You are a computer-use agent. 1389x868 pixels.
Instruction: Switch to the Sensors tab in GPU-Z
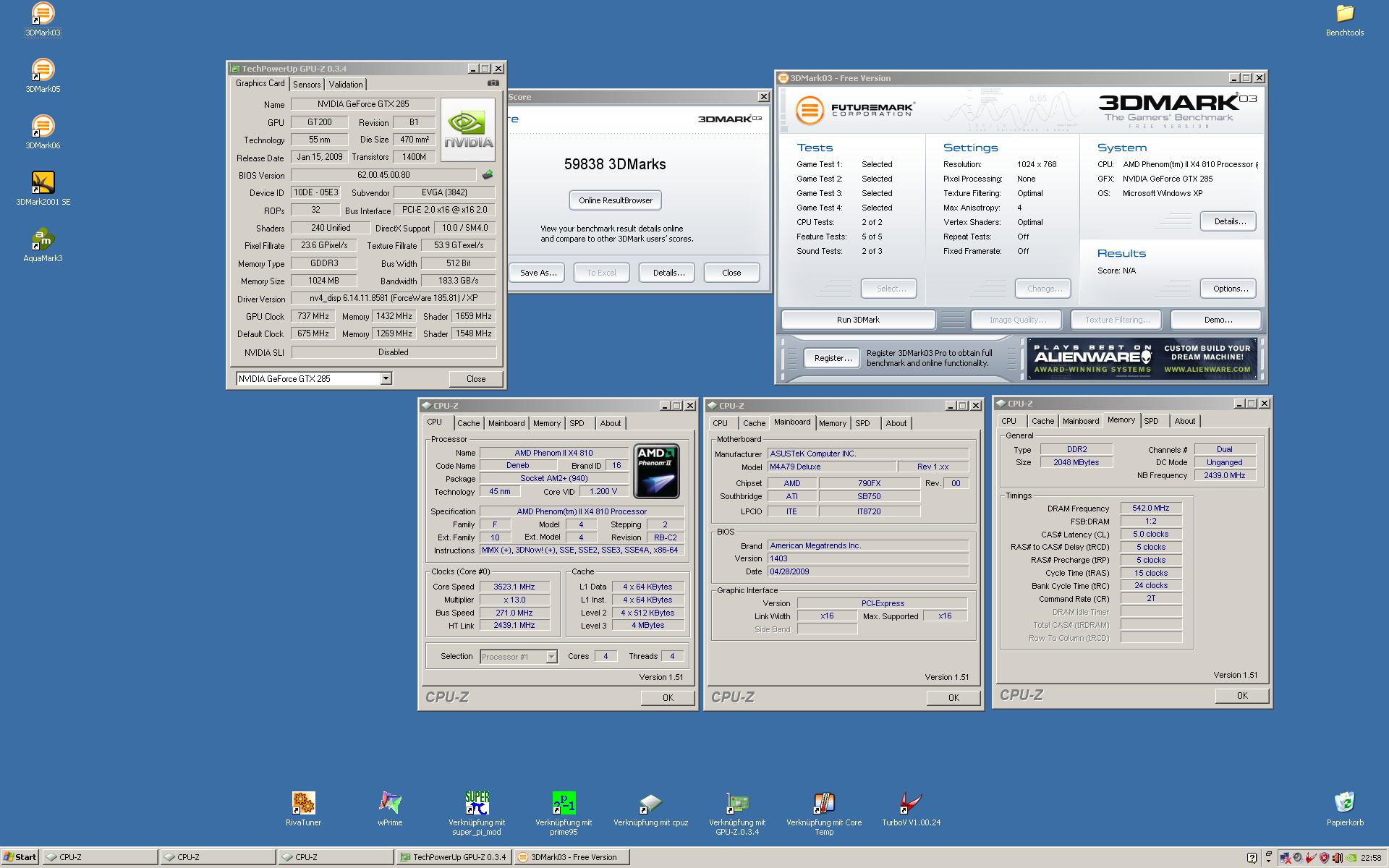coord(307,85)
